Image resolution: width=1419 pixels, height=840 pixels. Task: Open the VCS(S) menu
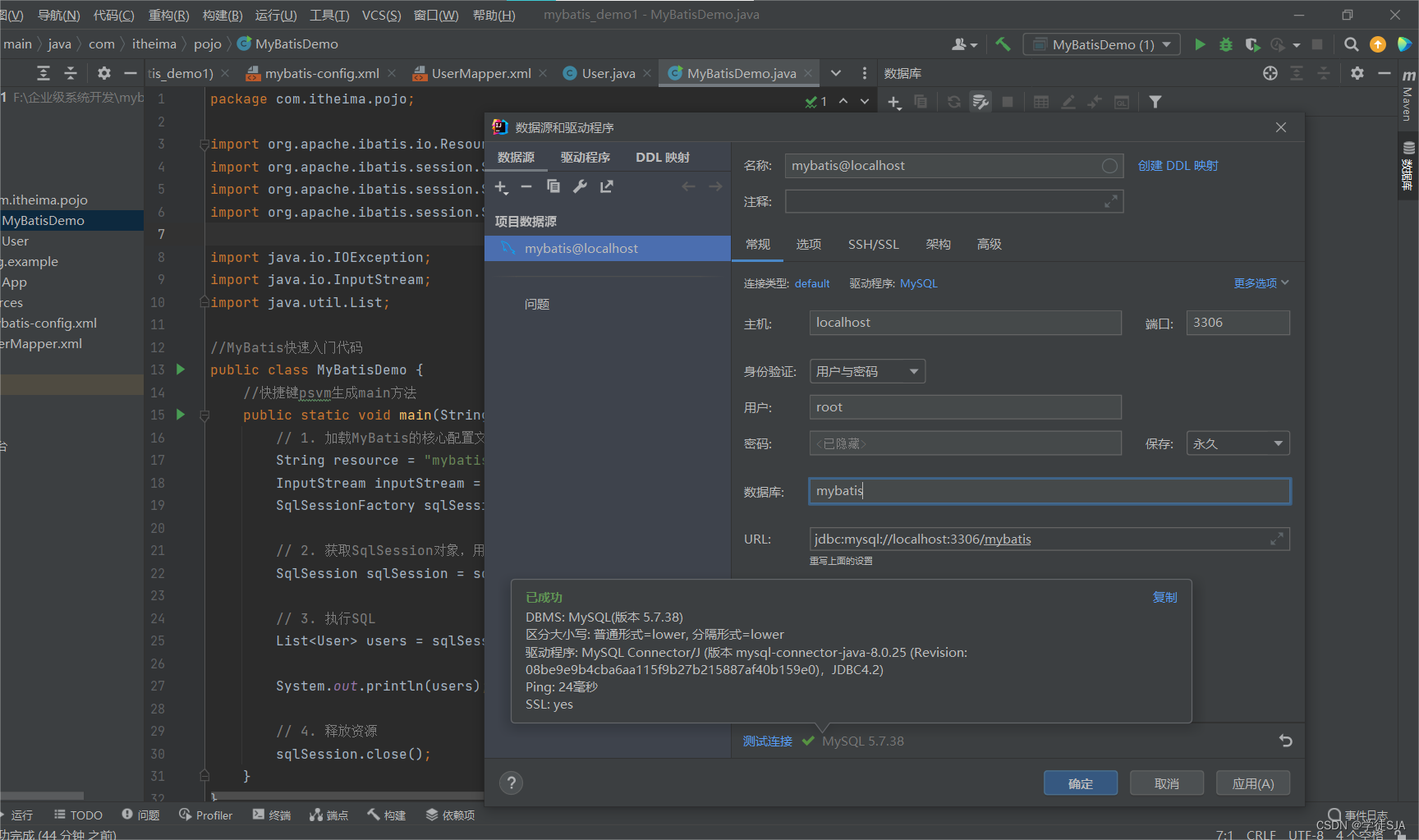(382, 15)
